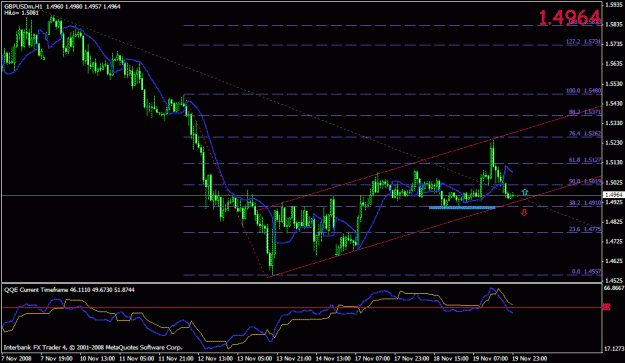Click the 7 Nov 19:00 time axis label
The height and width of the screenshot is (363, 625).
click(x=56, y=358)
